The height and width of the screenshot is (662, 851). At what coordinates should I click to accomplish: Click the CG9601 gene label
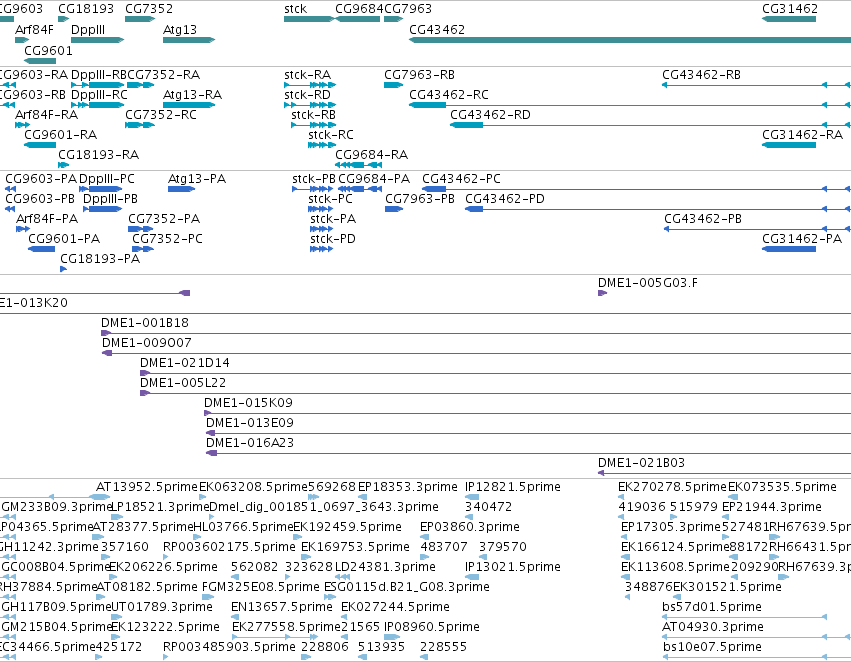(x=48, y=50)
